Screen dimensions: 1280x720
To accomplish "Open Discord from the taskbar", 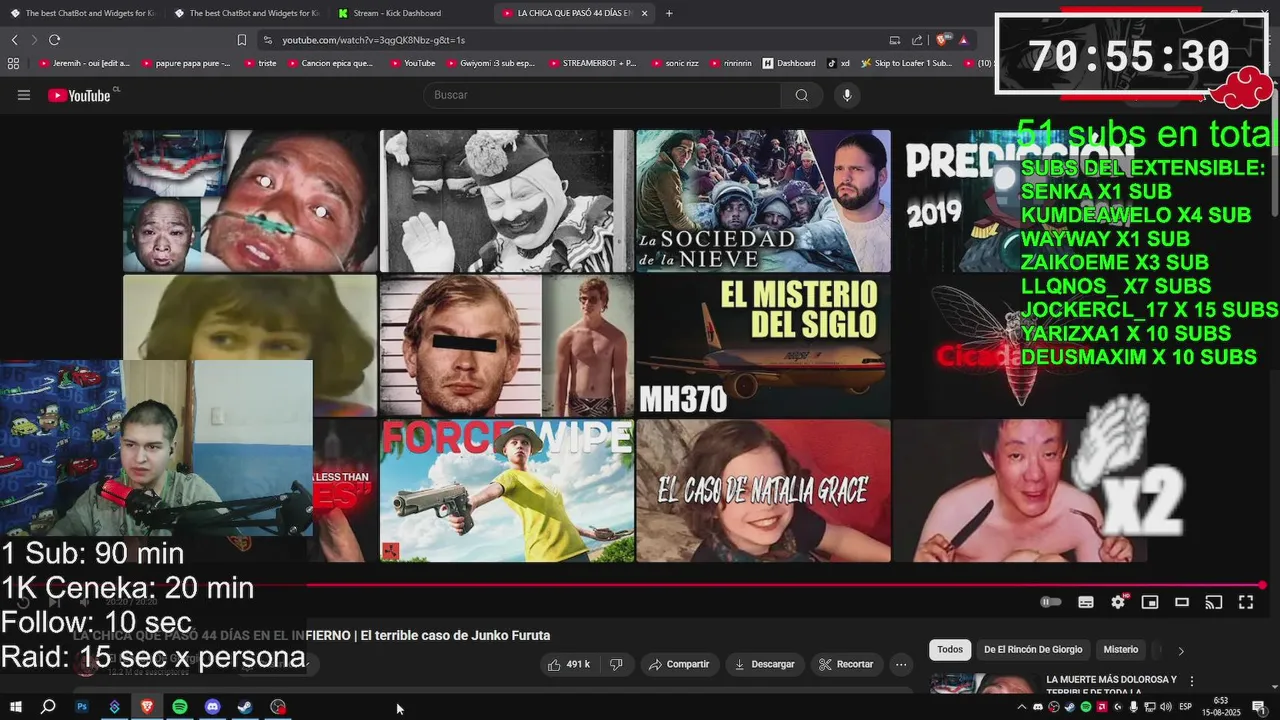I will pyautogui.click(x=212, y=706).
